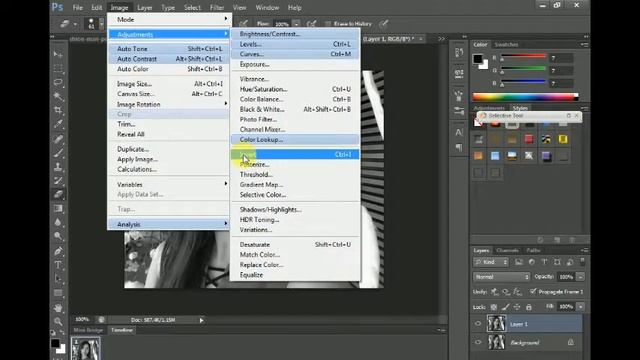This screenshot has height=360, width=640.
Task: Select the Rectangular Marquee tool
Action: click(x=58, y=68)
